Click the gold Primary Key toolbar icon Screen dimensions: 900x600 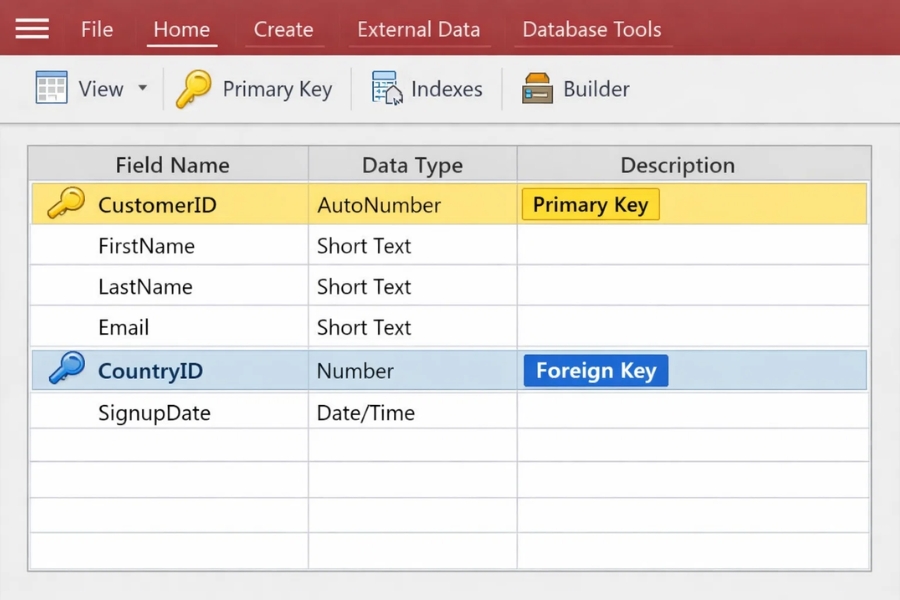point(194,89)
